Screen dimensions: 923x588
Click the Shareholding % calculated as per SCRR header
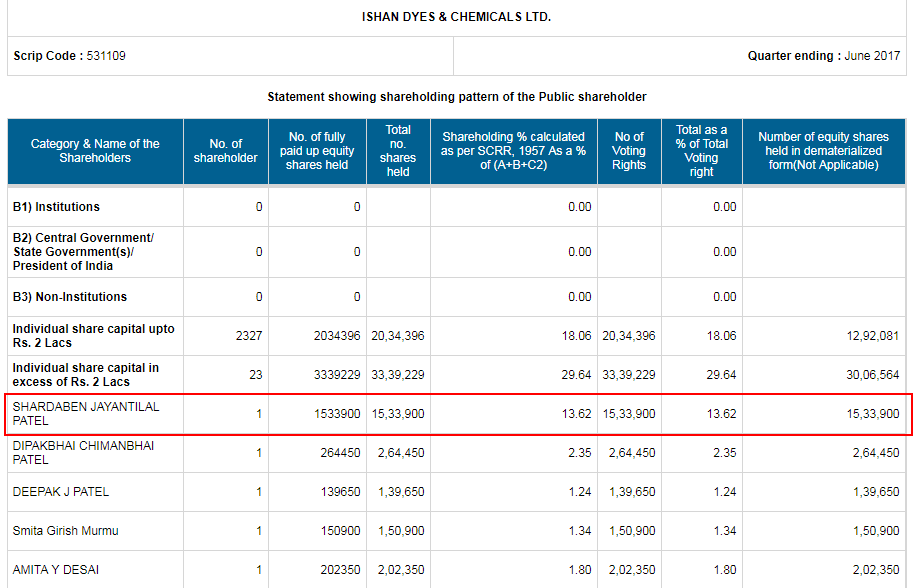(x=514, y=151)
